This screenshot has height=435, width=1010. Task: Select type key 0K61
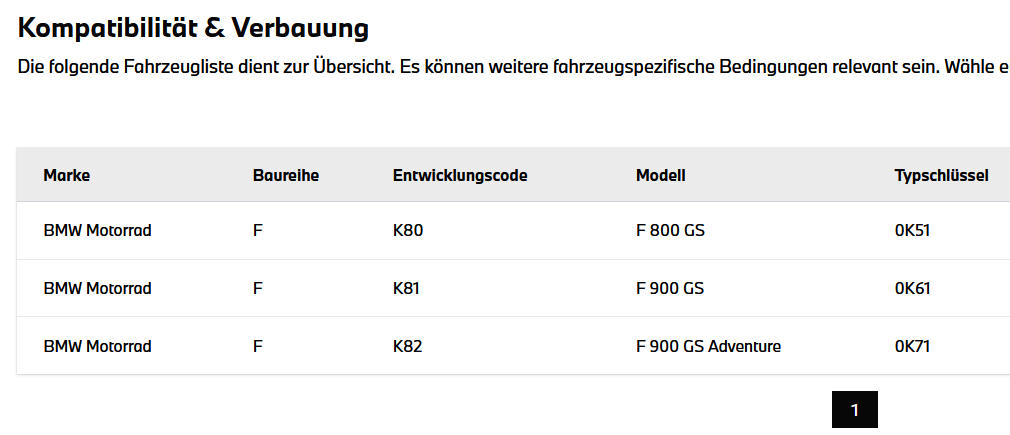pyautogui.click(x=913, y=288)
